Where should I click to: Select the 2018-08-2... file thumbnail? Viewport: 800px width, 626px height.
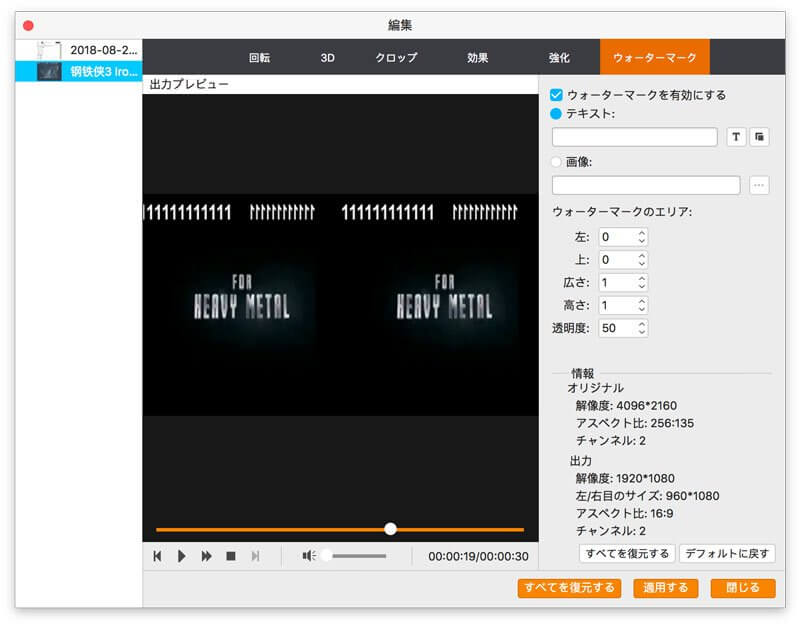pos(49,50)
